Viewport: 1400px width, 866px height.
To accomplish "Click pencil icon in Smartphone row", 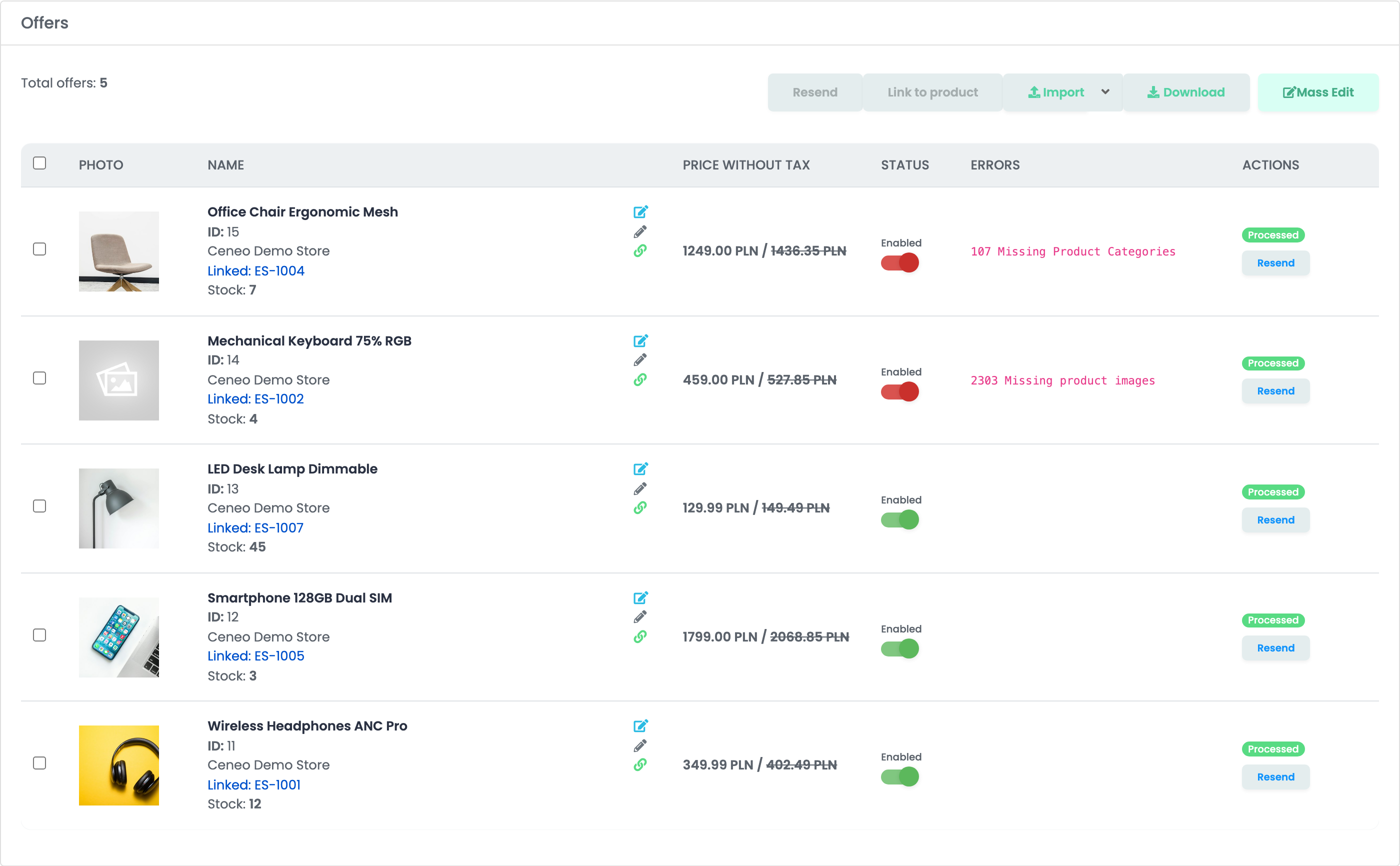I will (640, 617).
